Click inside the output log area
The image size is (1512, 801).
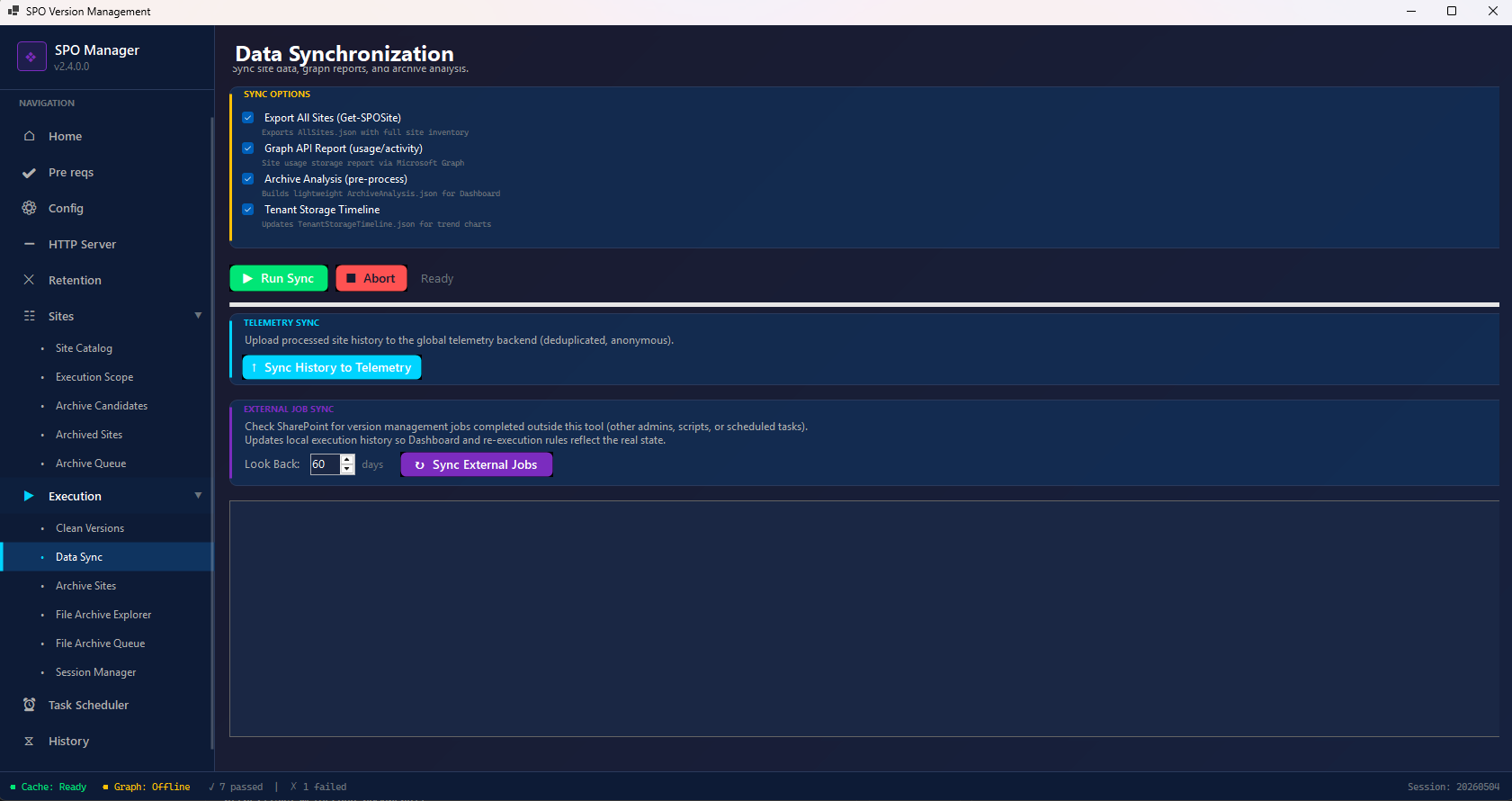(864, 618)
